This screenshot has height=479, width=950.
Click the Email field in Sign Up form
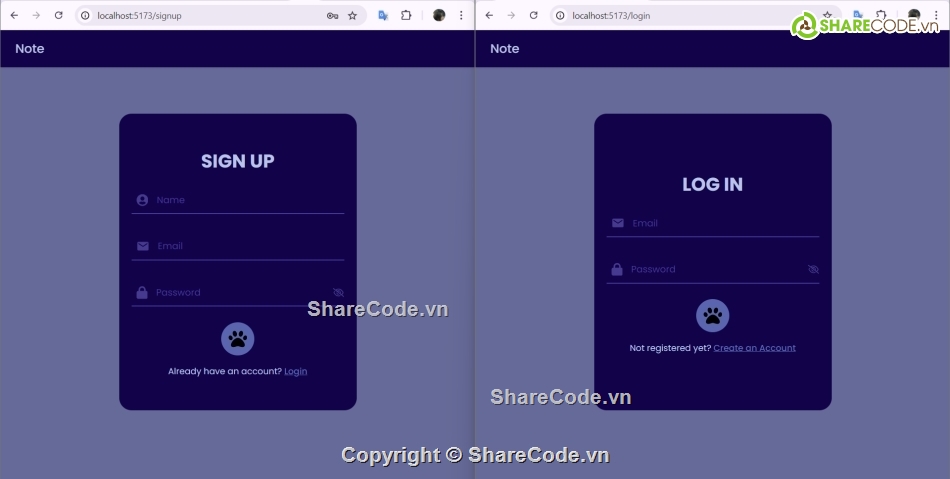pos(245,246)
